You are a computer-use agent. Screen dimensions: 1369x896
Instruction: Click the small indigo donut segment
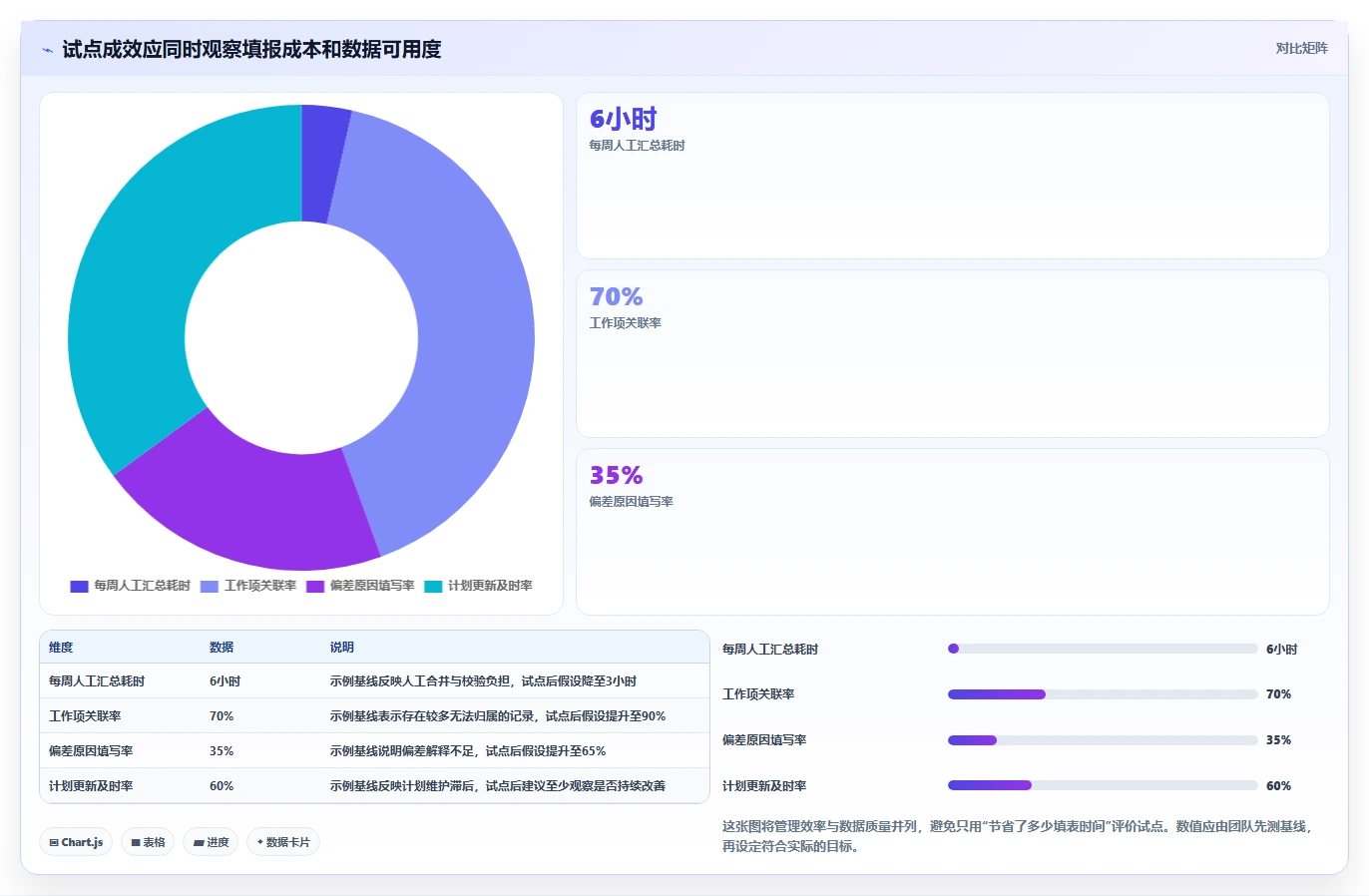click(322, 165)
